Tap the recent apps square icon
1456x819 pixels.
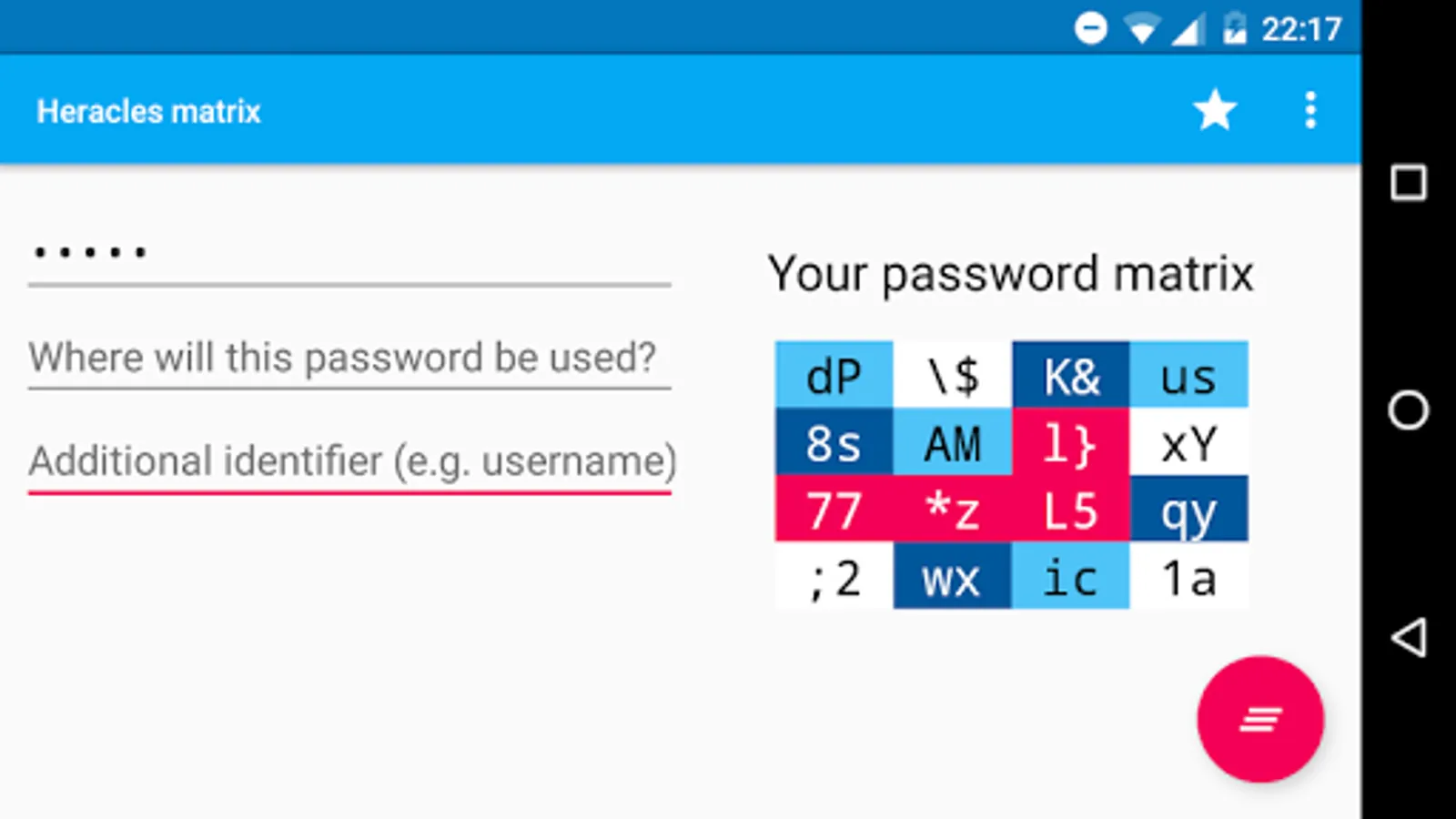[1409, 182]
